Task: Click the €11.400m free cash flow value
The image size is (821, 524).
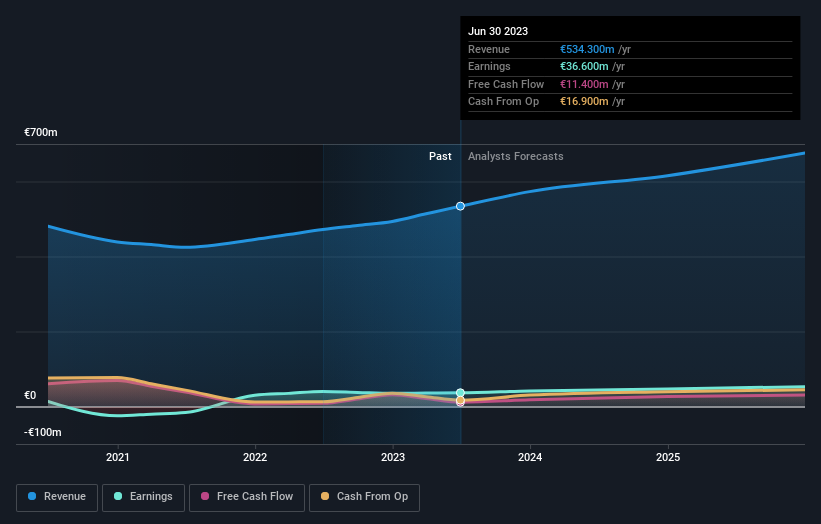Action: point(584,84)
